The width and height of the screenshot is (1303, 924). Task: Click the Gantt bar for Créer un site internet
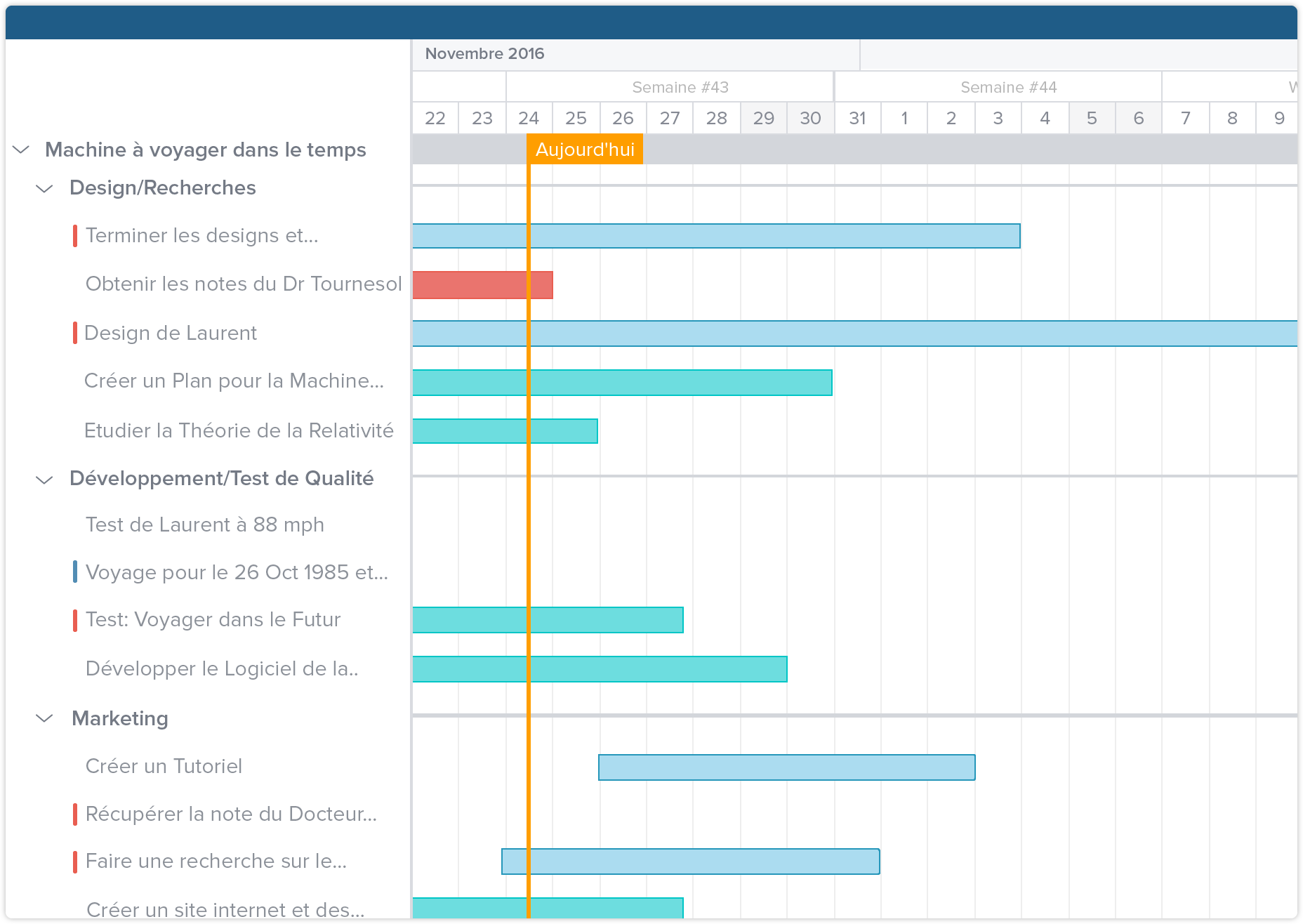(548, 908)
